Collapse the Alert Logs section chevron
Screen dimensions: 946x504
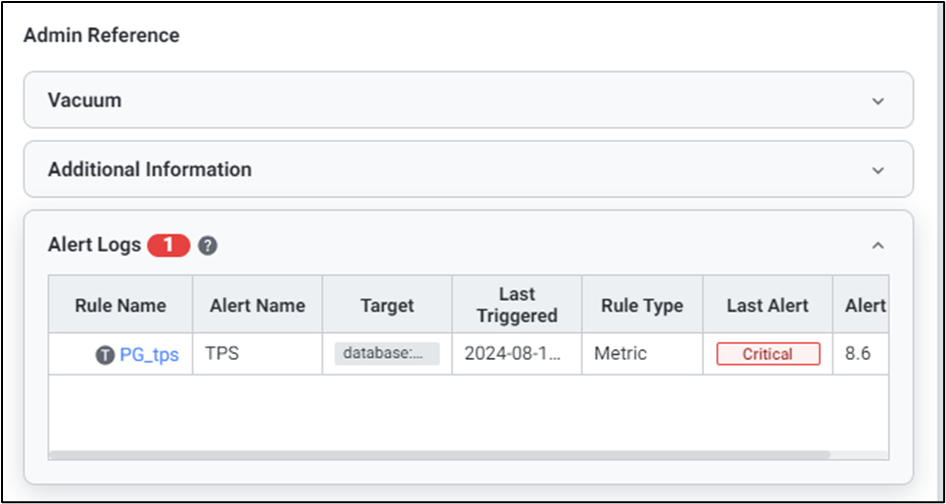(878, 245)
